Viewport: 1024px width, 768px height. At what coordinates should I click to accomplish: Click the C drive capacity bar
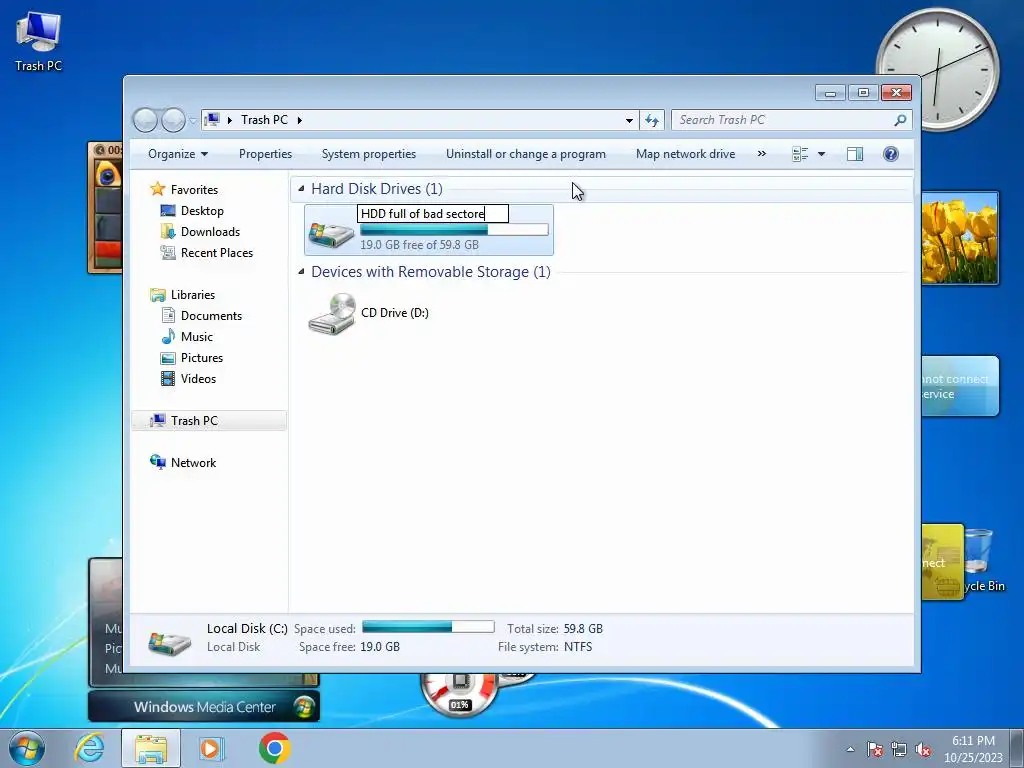pos(455,230)
